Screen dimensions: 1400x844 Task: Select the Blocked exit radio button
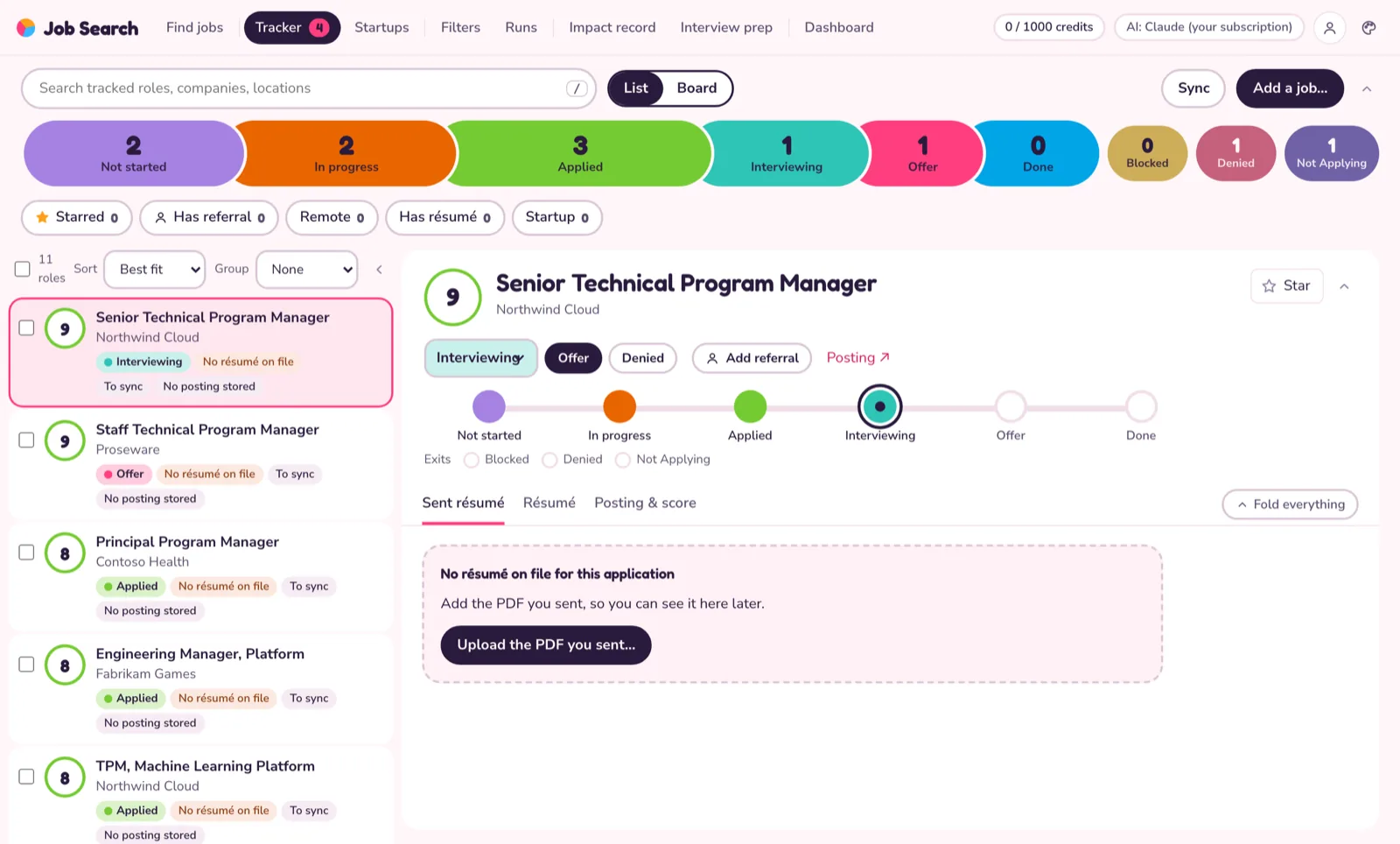tap(472, 460)
